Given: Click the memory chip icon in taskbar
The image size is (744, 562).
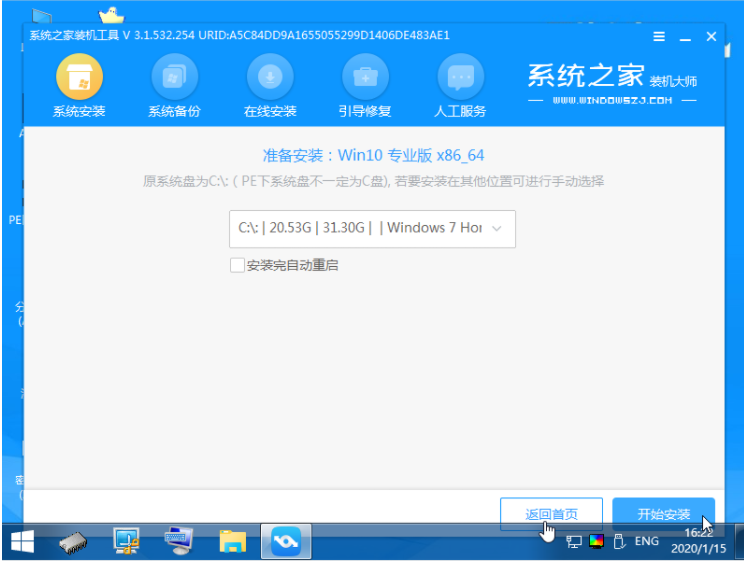Looking at the screenshot, I should tap(75, 542).
